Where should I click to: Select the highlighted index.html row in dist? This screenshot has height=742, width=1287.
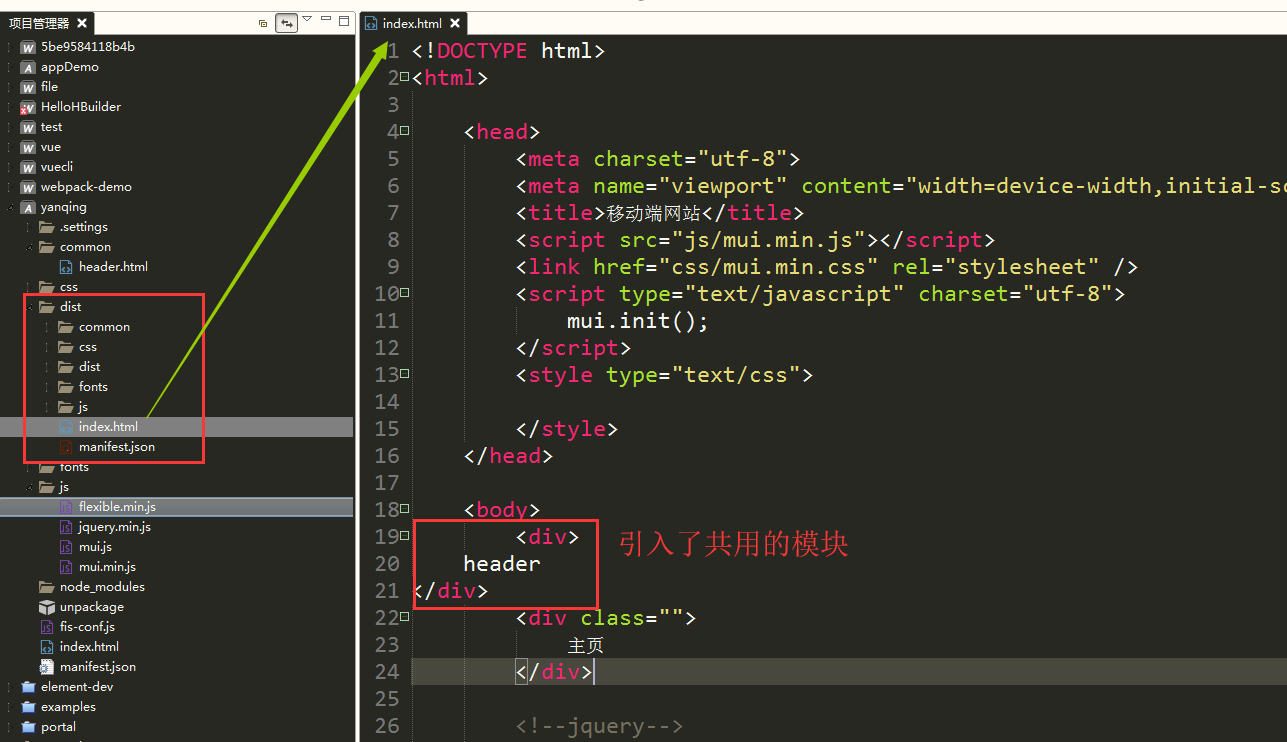pyautogui.click(x=177, y=427)
